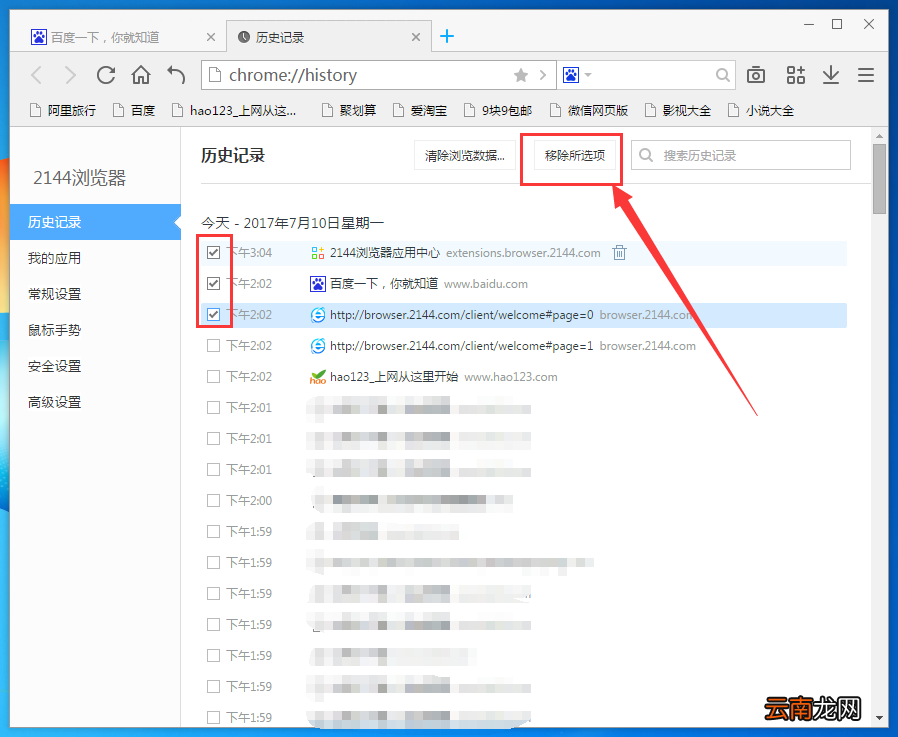
Task: Click the vertical scrollbar thumb
Action: 879,179
